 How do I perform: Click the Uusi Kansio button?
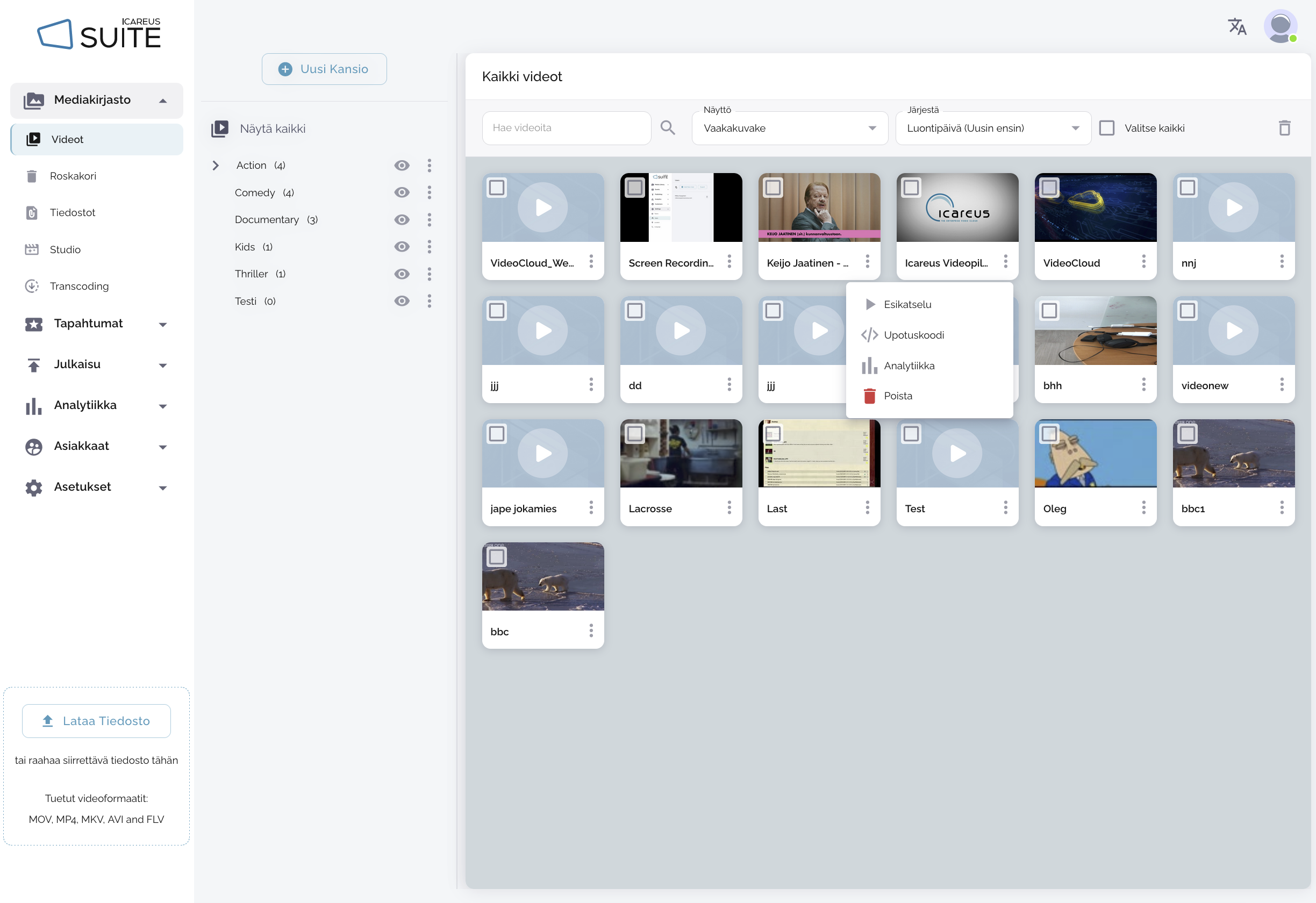click(x=324, y=69)
